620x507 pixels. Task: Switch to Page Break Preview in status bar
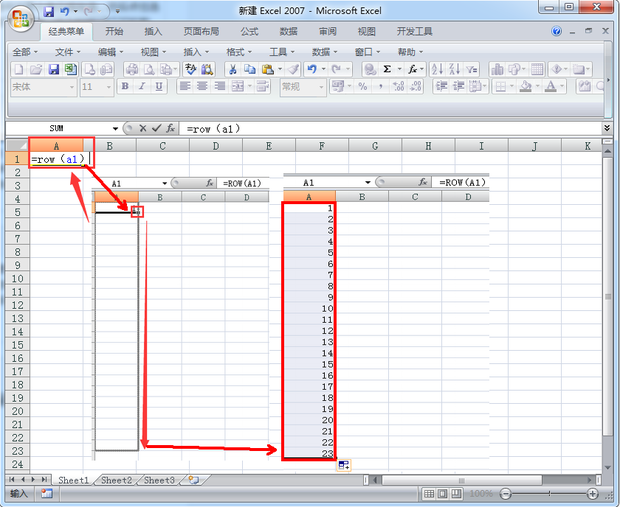click(x=456, y=493)
